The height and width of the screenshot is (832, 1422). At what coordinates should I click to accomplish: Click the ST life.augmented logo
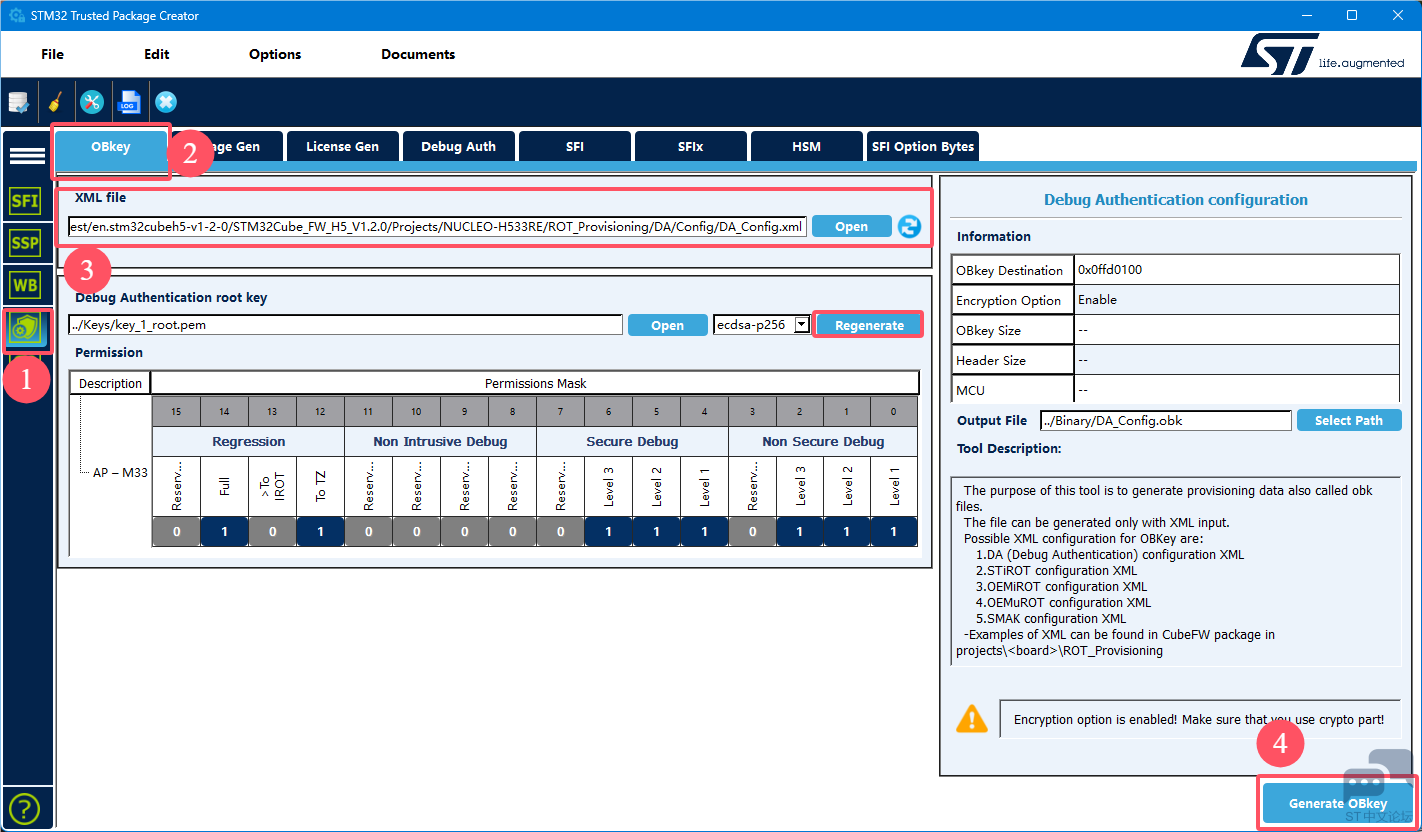tap(1322, 53)
